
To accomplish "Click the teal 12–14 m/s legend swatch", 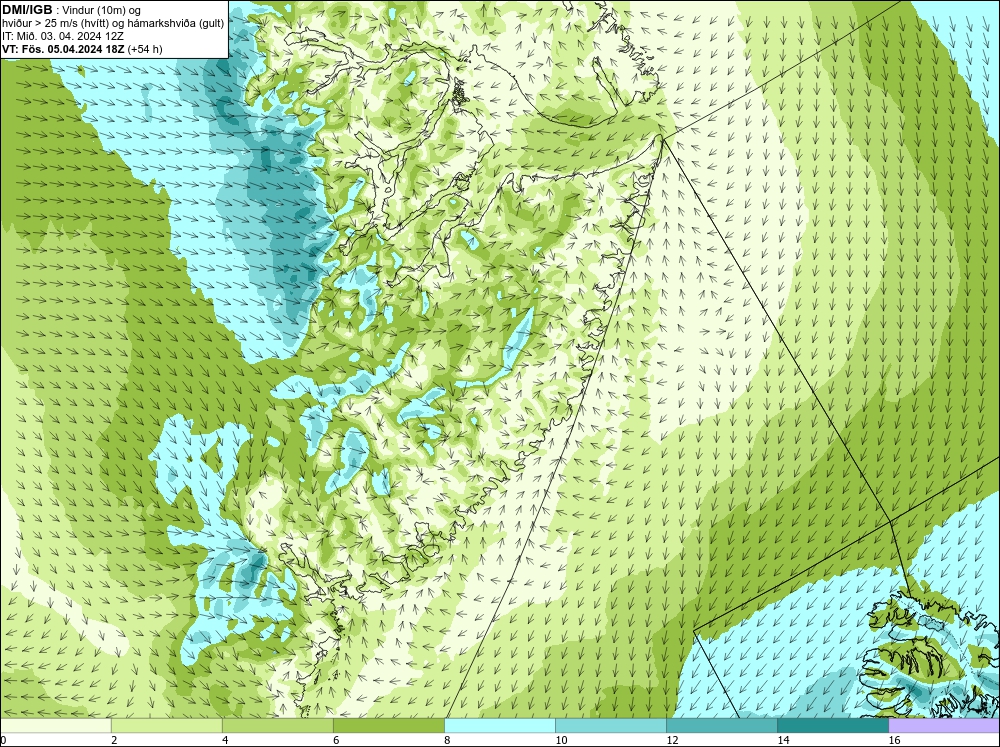I will tap(721, 725).
